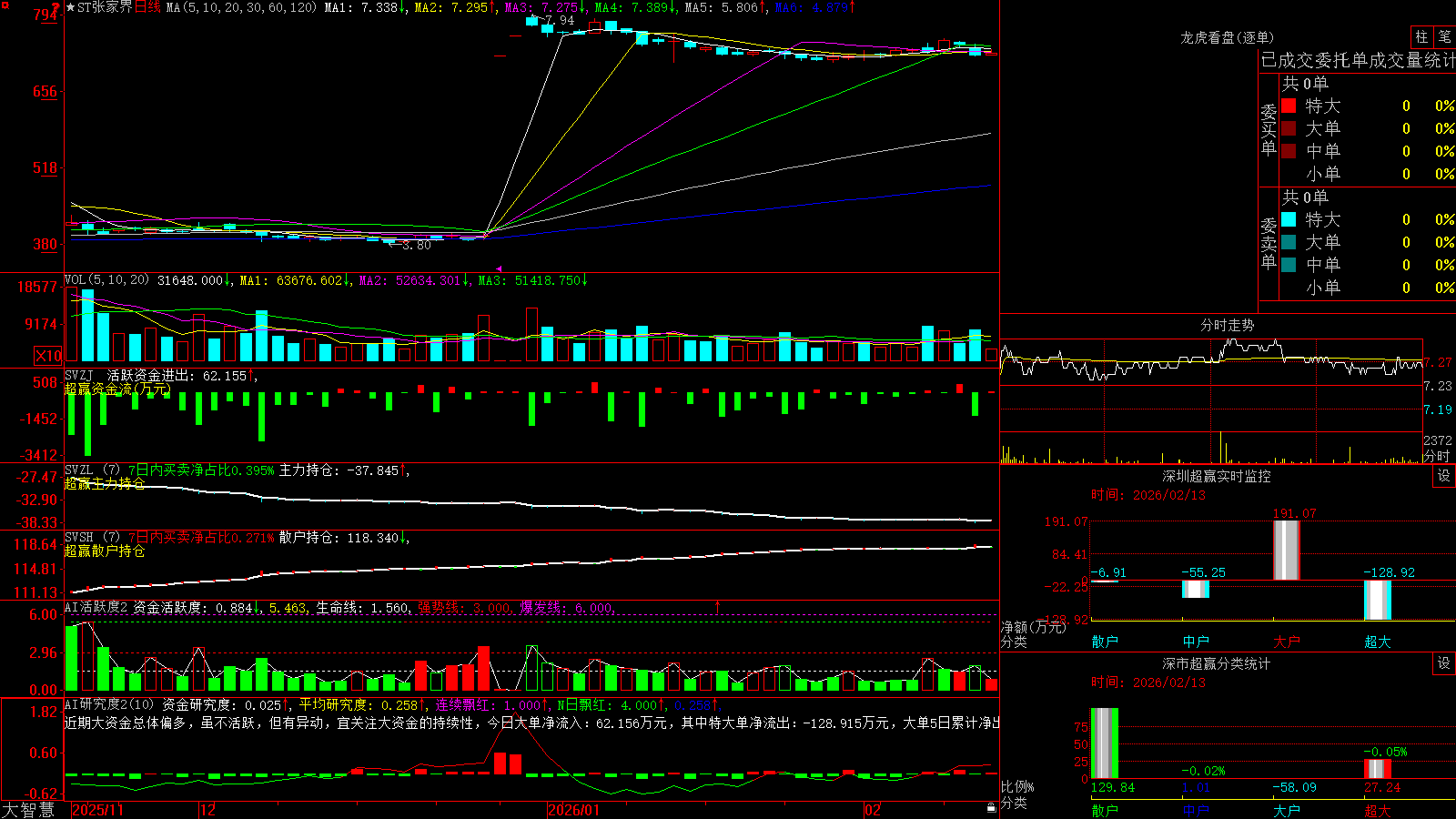Click the X10 volume scale box

coord(48,356)
